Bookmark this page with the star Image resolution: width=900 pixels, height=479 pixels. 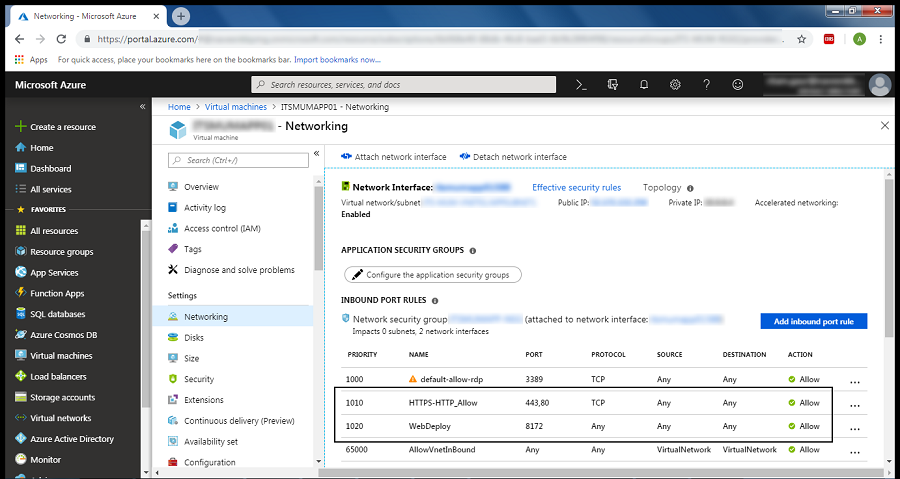pos(801,39)
